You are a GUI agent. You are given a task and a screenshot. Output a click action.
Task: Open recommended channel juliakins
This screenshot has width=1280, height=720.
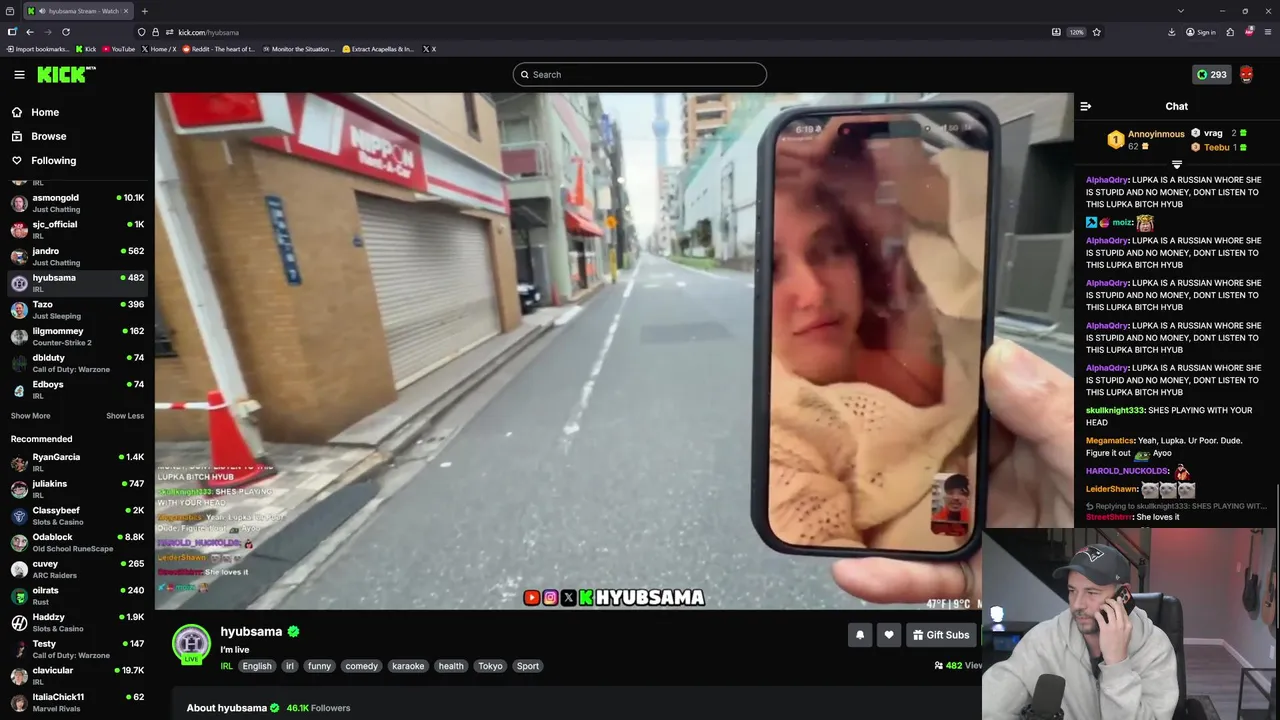[x=77, y=489]
